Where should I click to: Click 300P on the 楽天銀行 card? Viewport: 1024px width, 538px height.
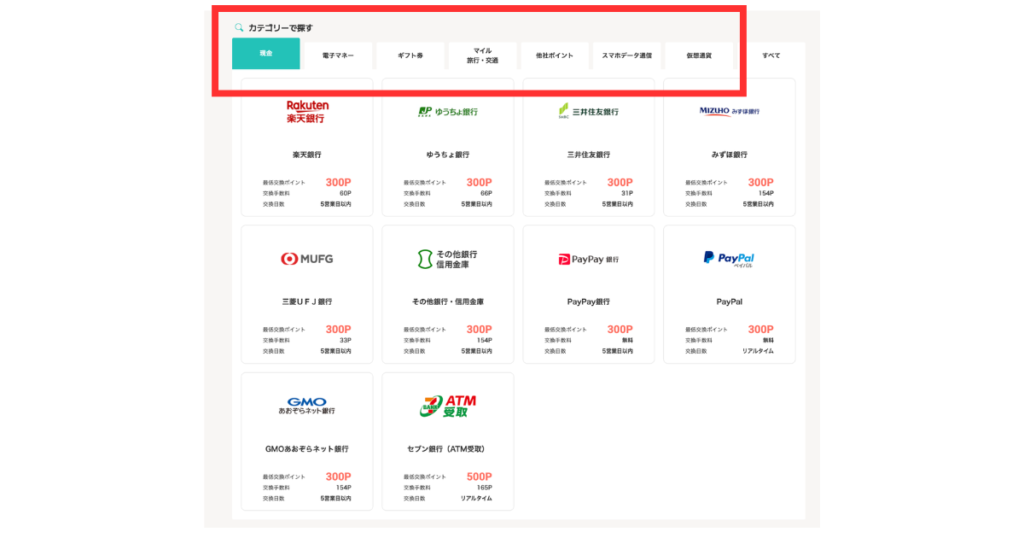pos(338,182)
